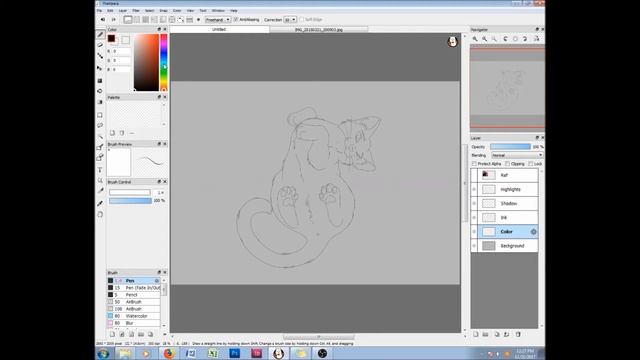The width and height of the screenshot is (640, 360).
Task: Choose the Move tool
Action: [100, 68]
